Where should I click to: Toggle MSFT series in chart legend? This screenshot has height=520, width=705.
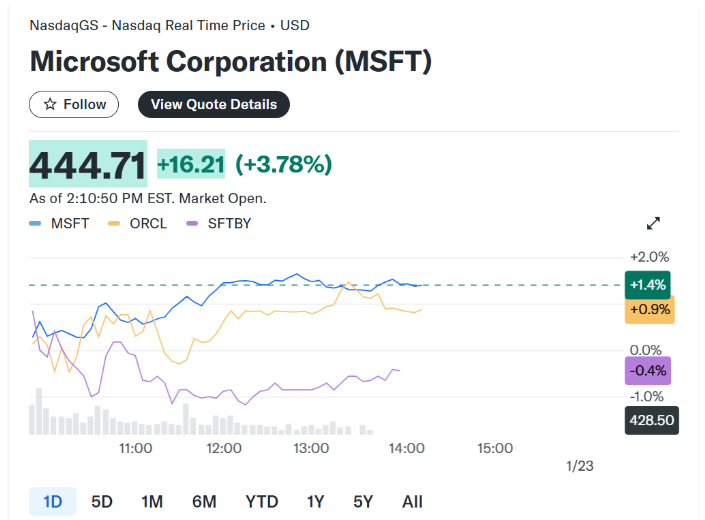[x=60, y=223]
